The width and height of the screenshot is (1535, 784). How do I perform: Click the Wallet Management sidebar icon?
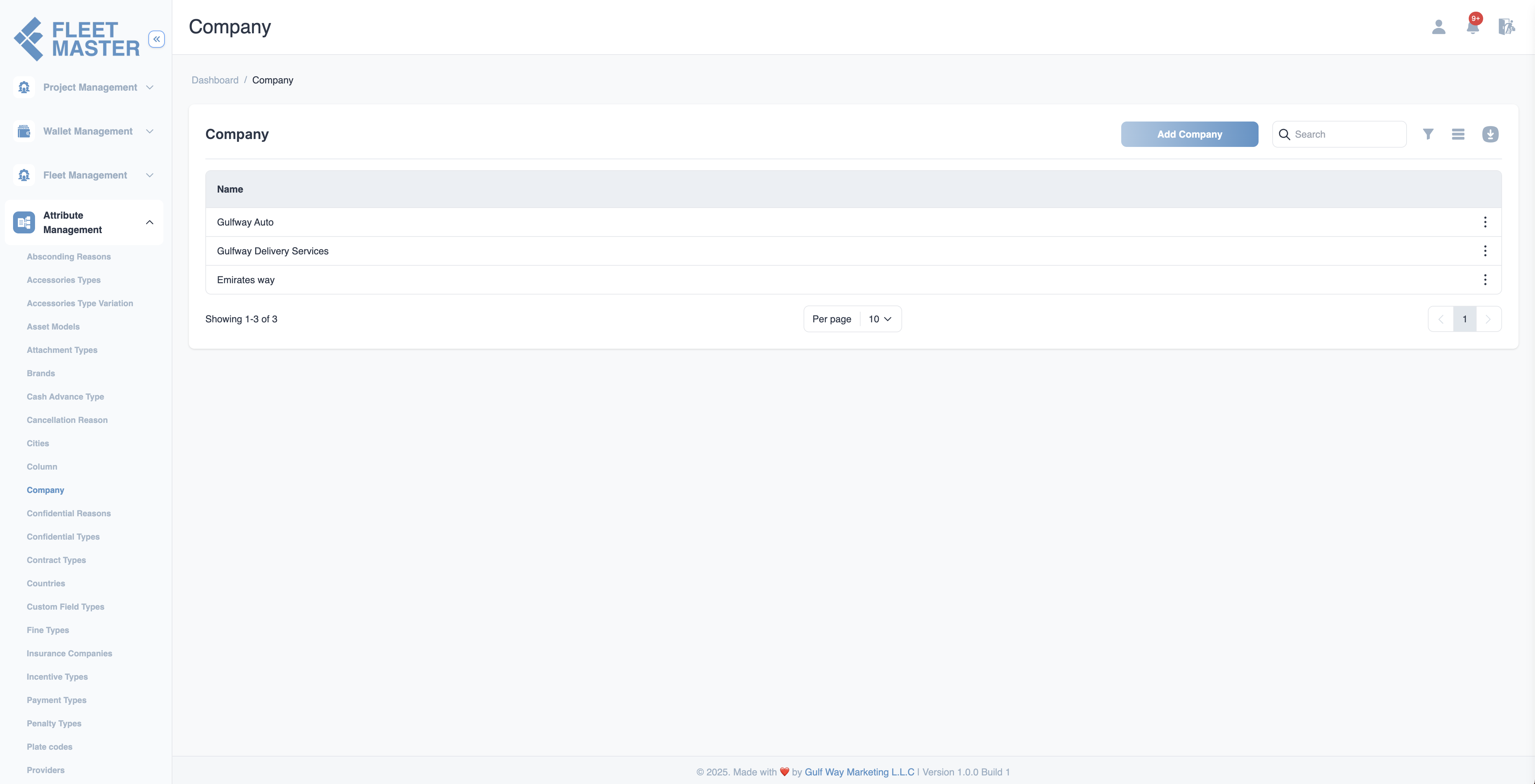pyautogui.click(x=24, y=131)
